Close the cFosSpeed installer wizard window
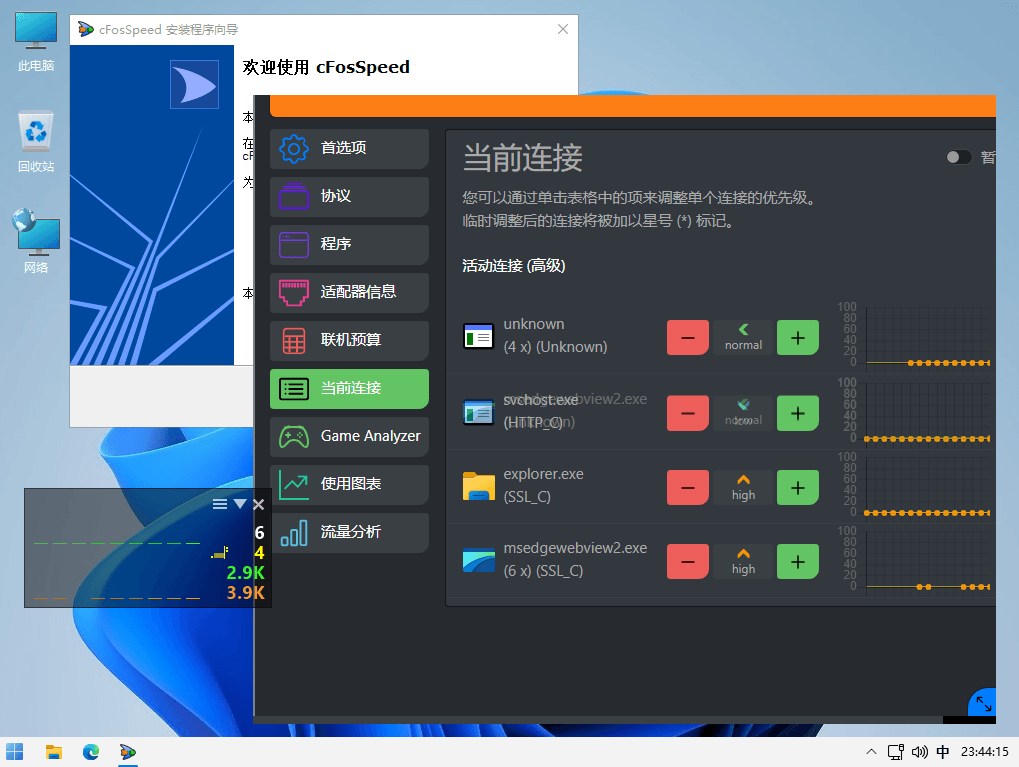Viewport: 1019px width, 767px height. pyautogui.click(x=563, y=29)
